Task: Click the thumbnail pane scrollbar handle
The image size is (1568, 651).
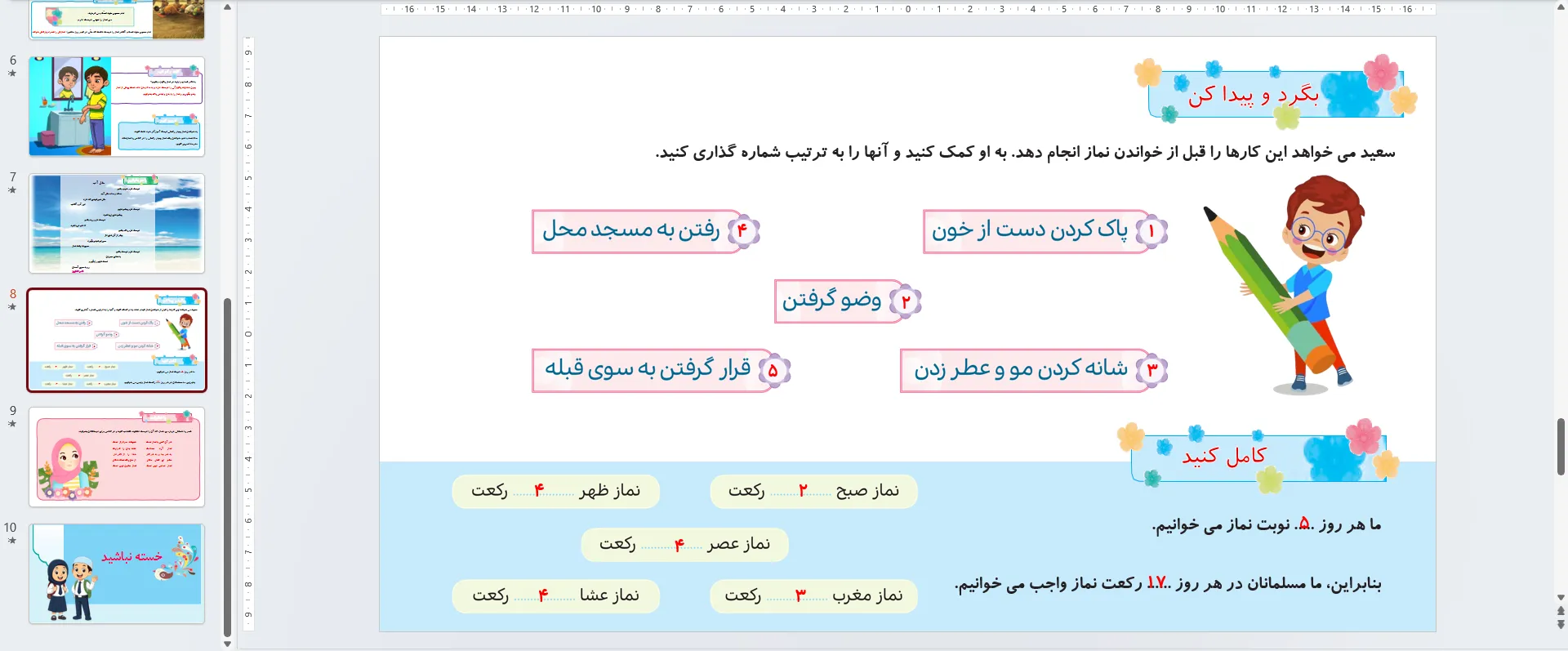Action: (x=227, y=467)
